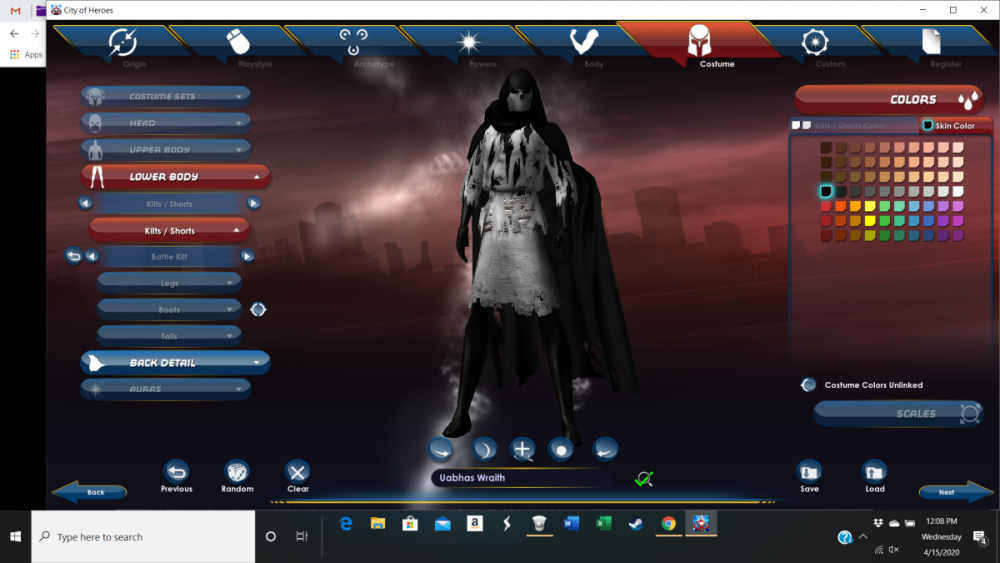1000x563 pixels.
Task: Click the Load costume icon
Action: tap(875, 471)
